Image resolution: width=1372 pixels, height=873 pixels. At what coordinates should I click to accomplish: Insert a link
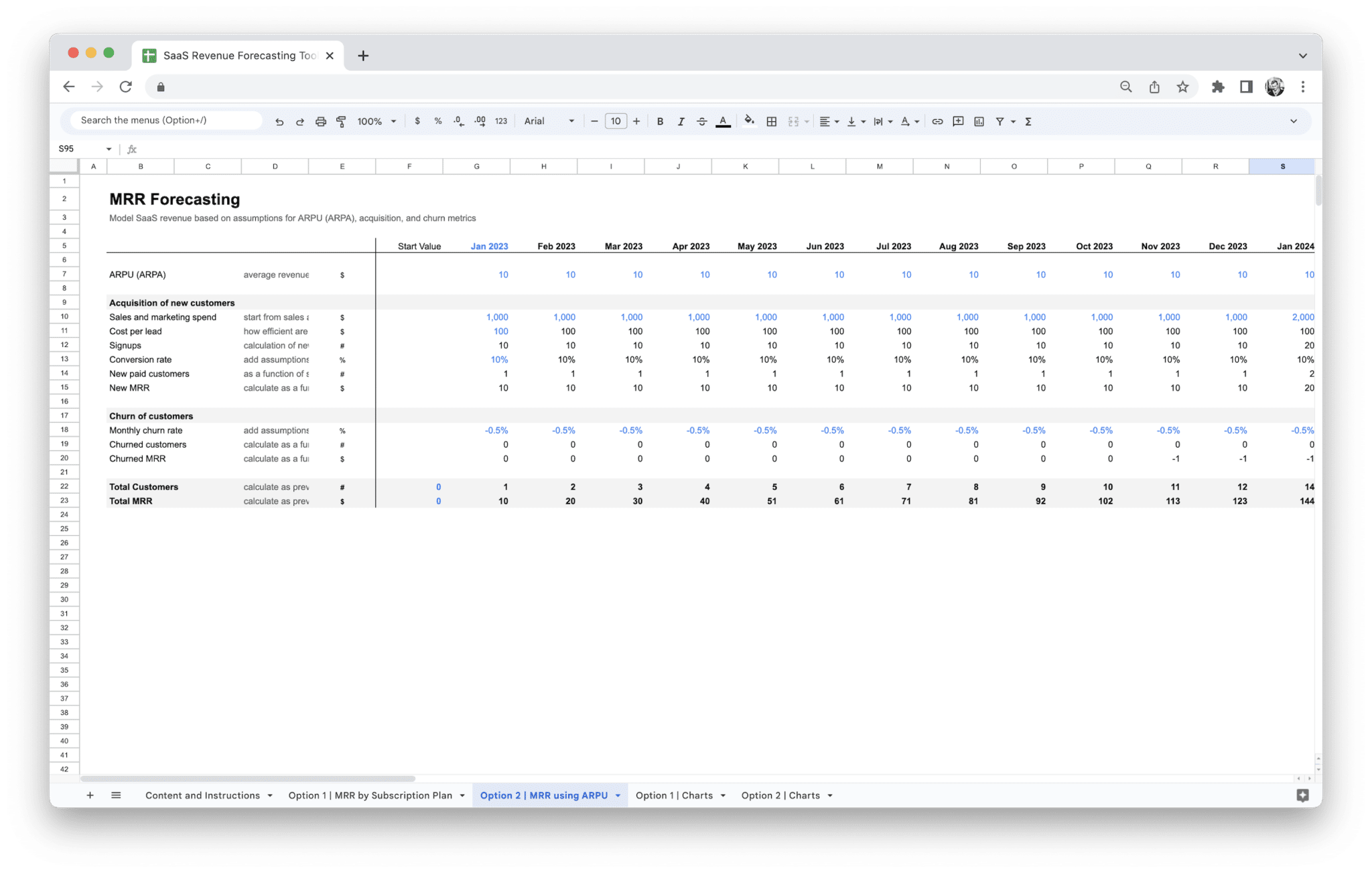coord(937,121)
